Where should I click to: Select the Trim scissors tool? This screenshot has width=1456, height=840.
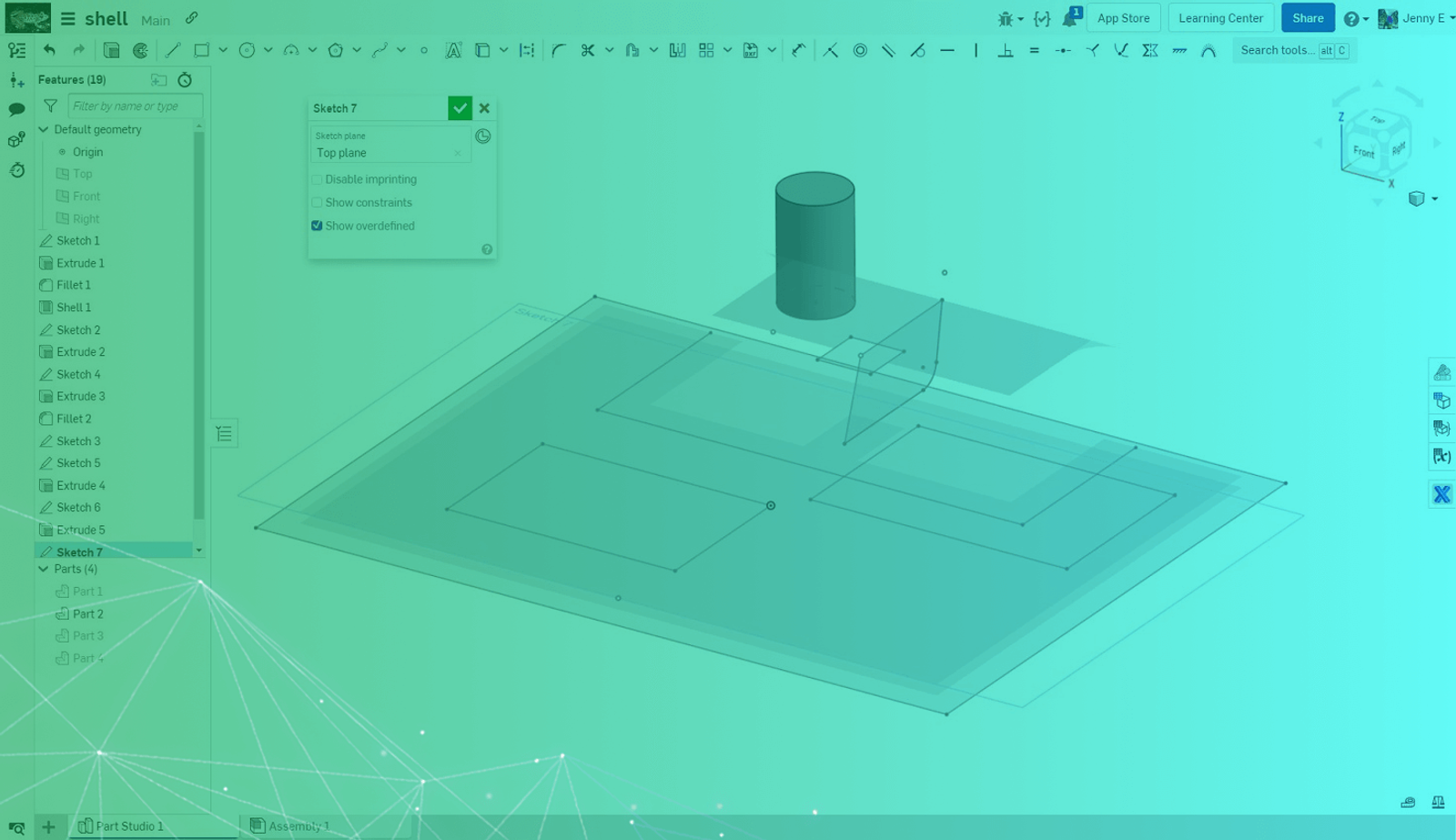(x=588, y=51)
